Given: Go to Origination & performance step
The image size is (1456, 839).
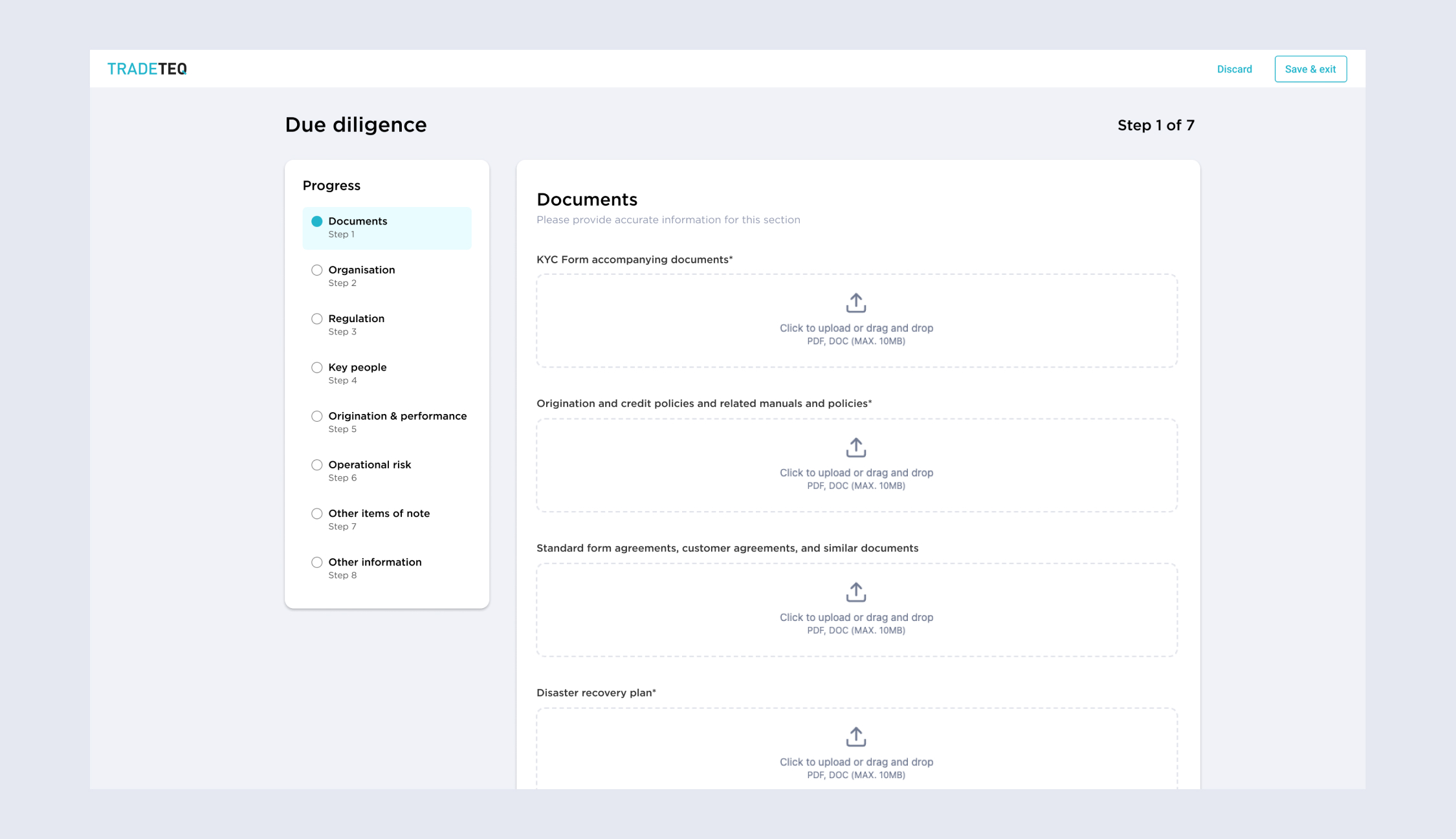Looking at the screenshot, I should pyautogui.click(x=397, y=416).
